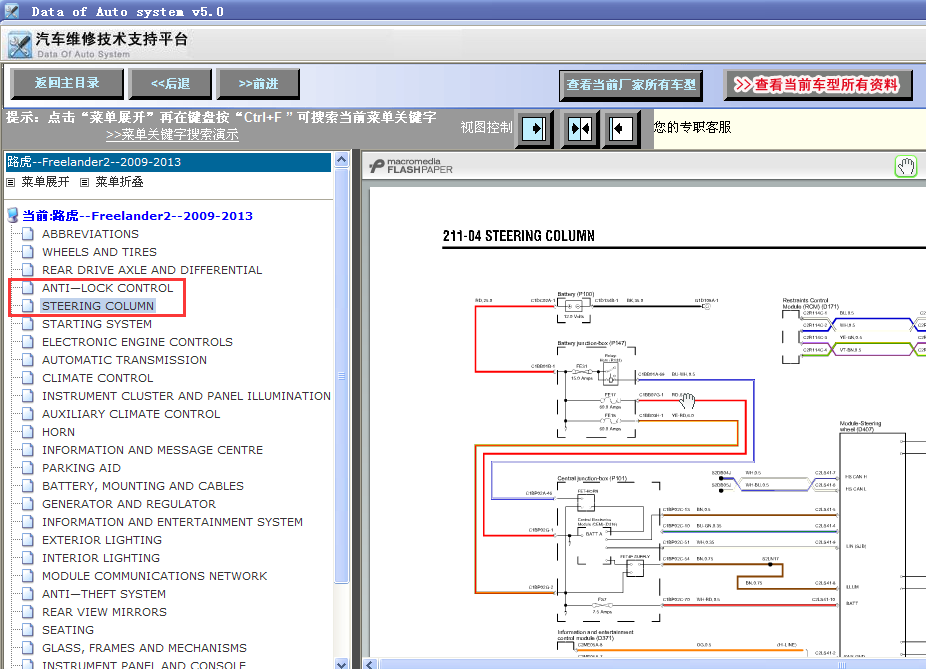Click the left panel scroll-up arrow
Viewport: 926px width, 669px height.
pos(341,159)
